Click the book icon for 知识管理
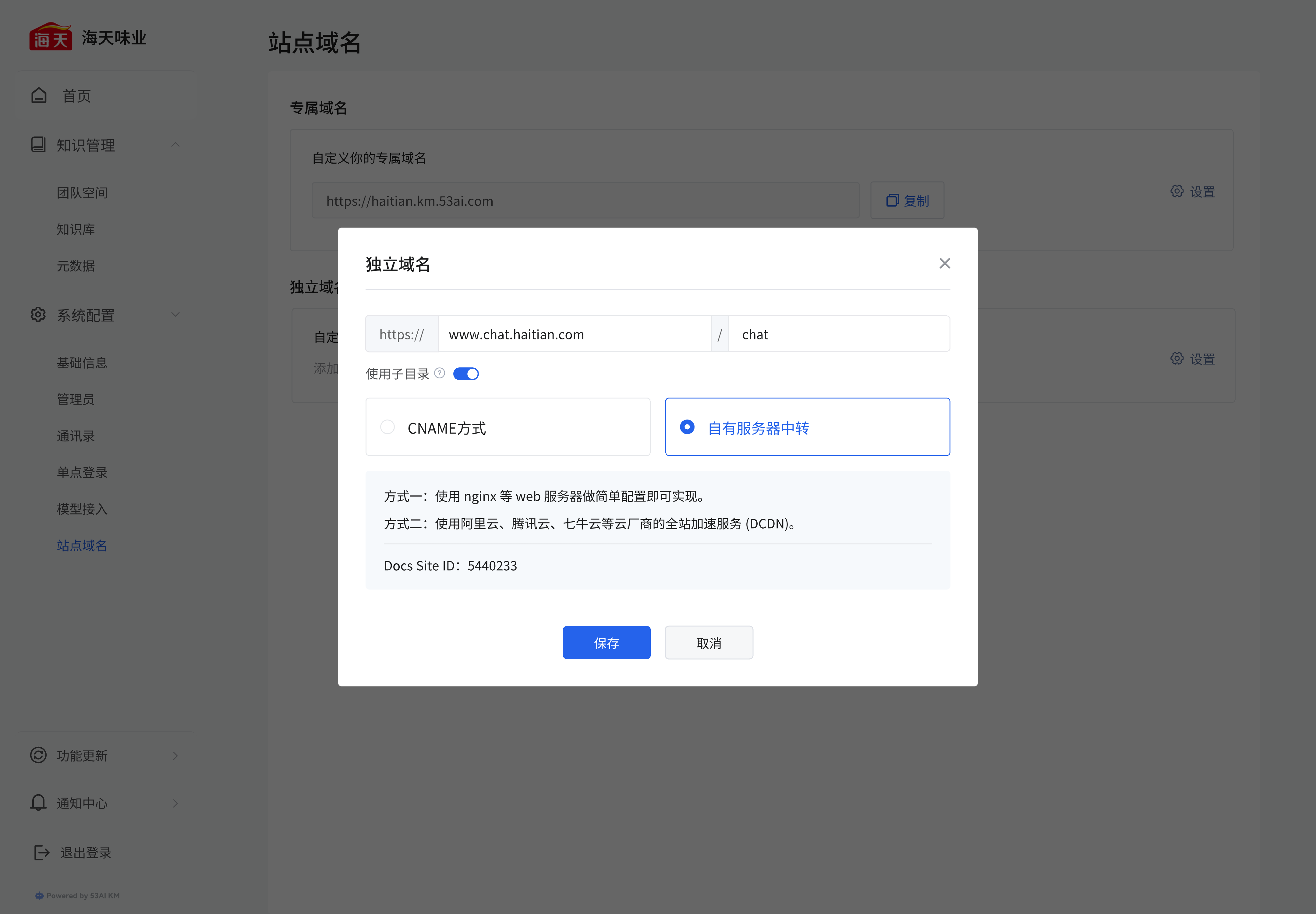The height and width of the screenshot is (914, 1316). tap(38, 145)
